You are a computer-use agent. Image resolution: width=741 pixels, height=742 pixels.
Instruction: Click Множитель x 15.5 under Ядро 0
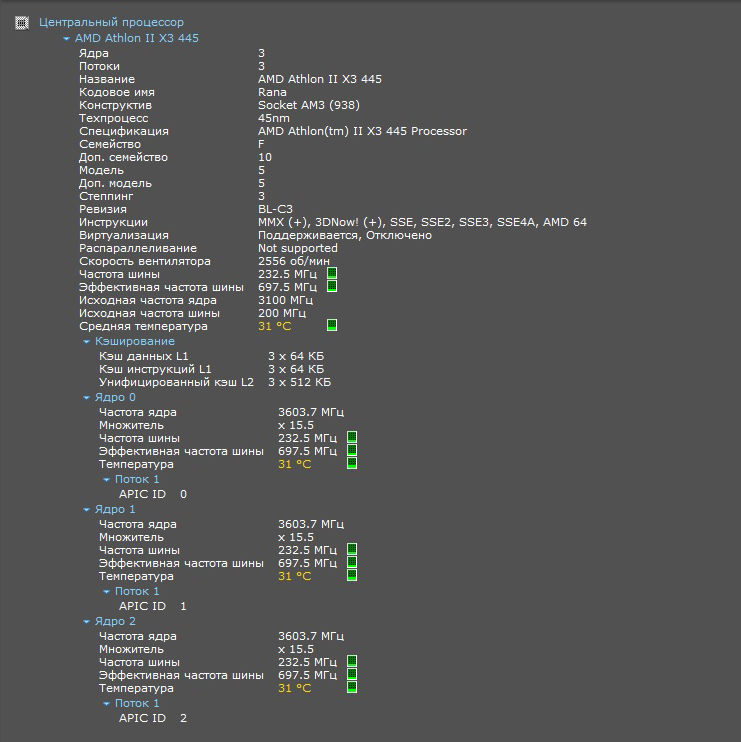pyautogui.click(x=206, y=425)
